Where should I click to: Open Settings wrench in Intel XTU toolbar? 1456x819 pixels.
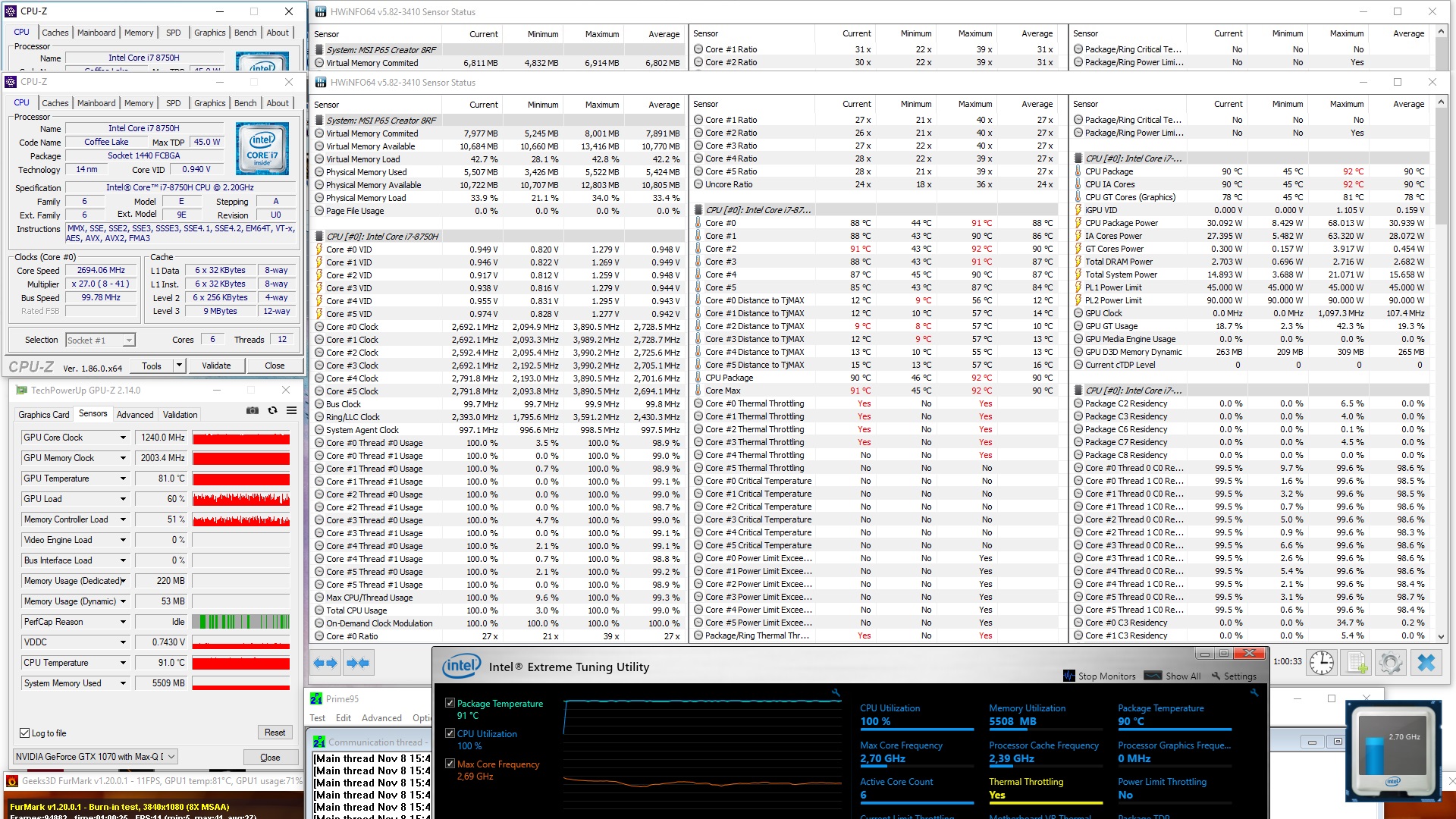[x=1234, y=676]
